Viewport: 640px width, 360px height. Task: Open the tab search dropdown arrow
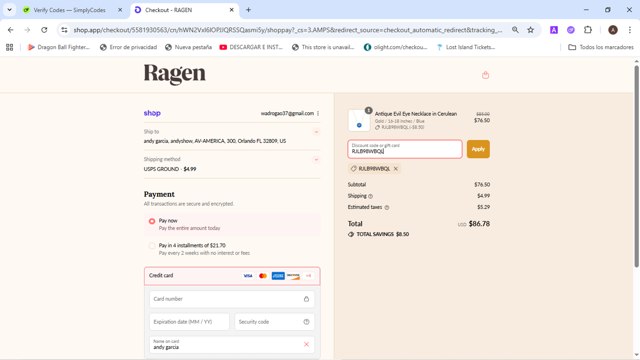point(9,10)
